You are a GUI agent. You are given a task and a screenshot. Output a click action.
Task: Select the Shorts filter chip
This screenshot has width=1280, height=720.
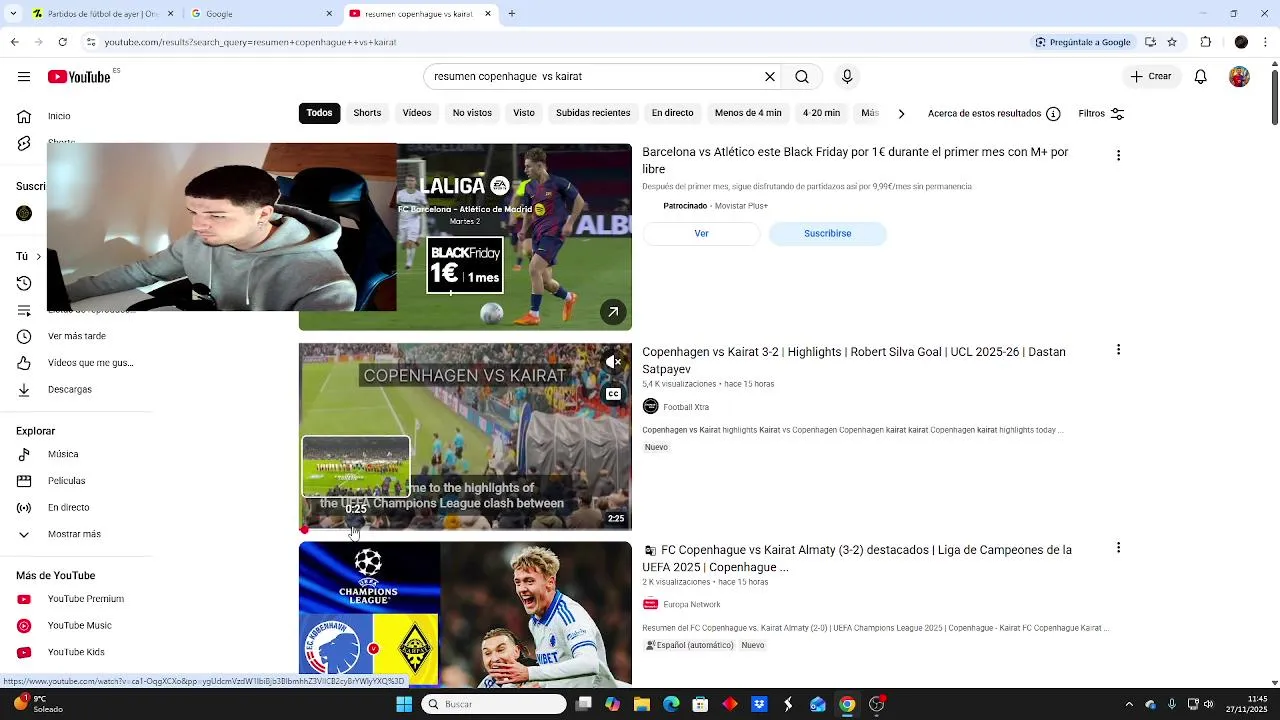367,113
